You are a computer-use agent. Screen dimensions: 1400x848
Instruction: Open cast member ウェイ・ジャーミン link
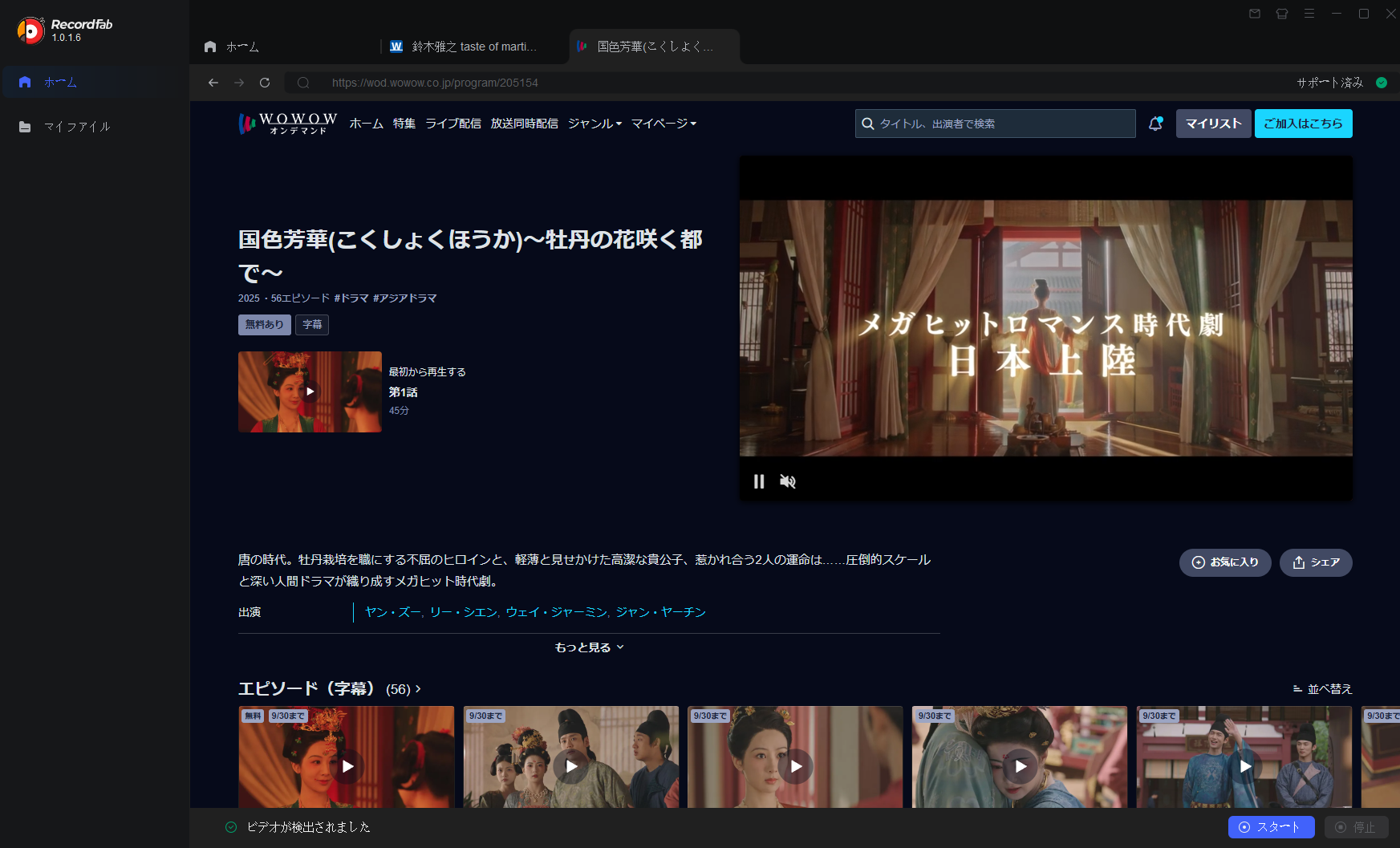click(x=556, y=612)
